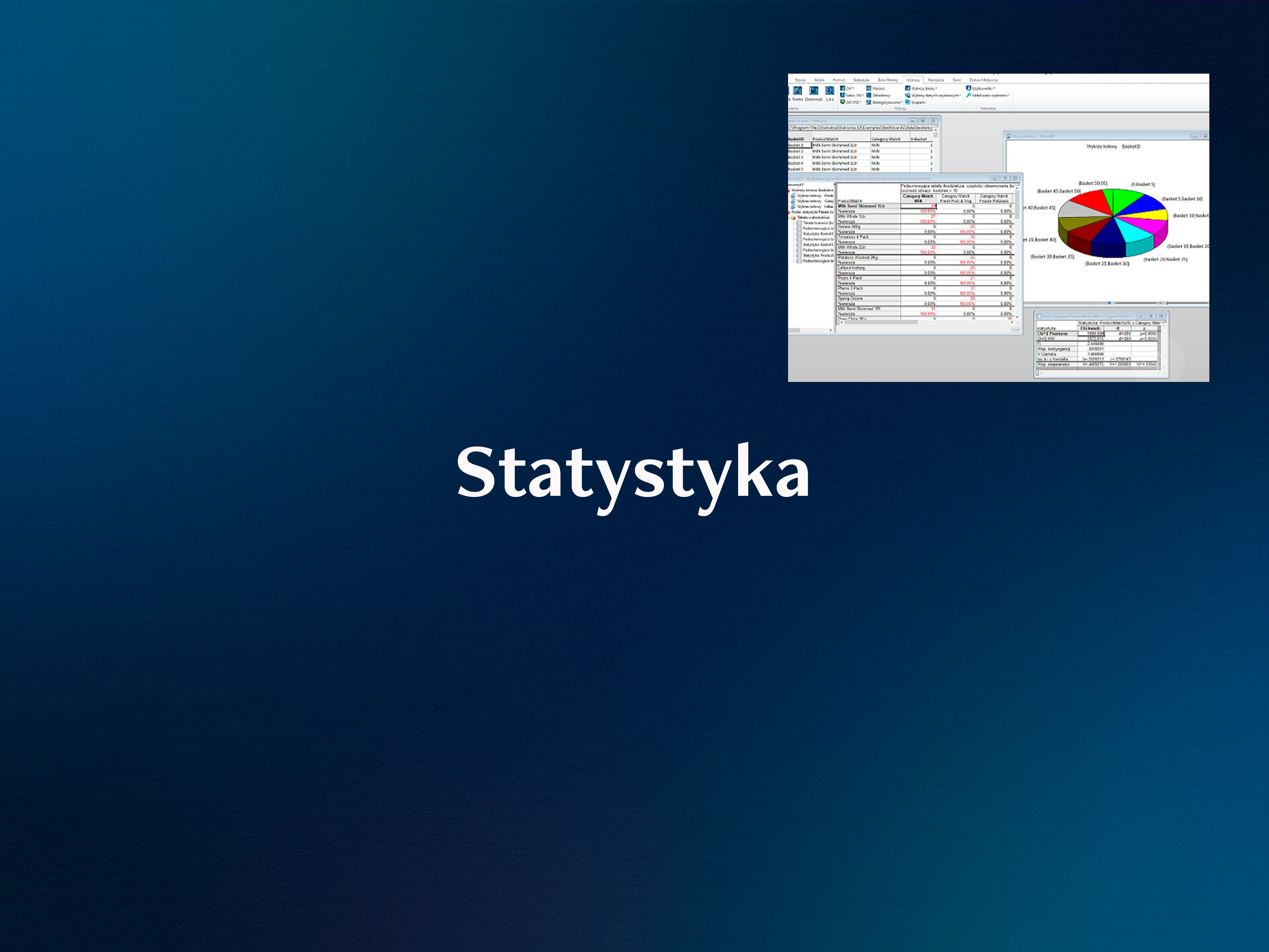Click Category Match Milk column header
The height and width of the screenshot is (952, 1269).
(x=918, y=198)
